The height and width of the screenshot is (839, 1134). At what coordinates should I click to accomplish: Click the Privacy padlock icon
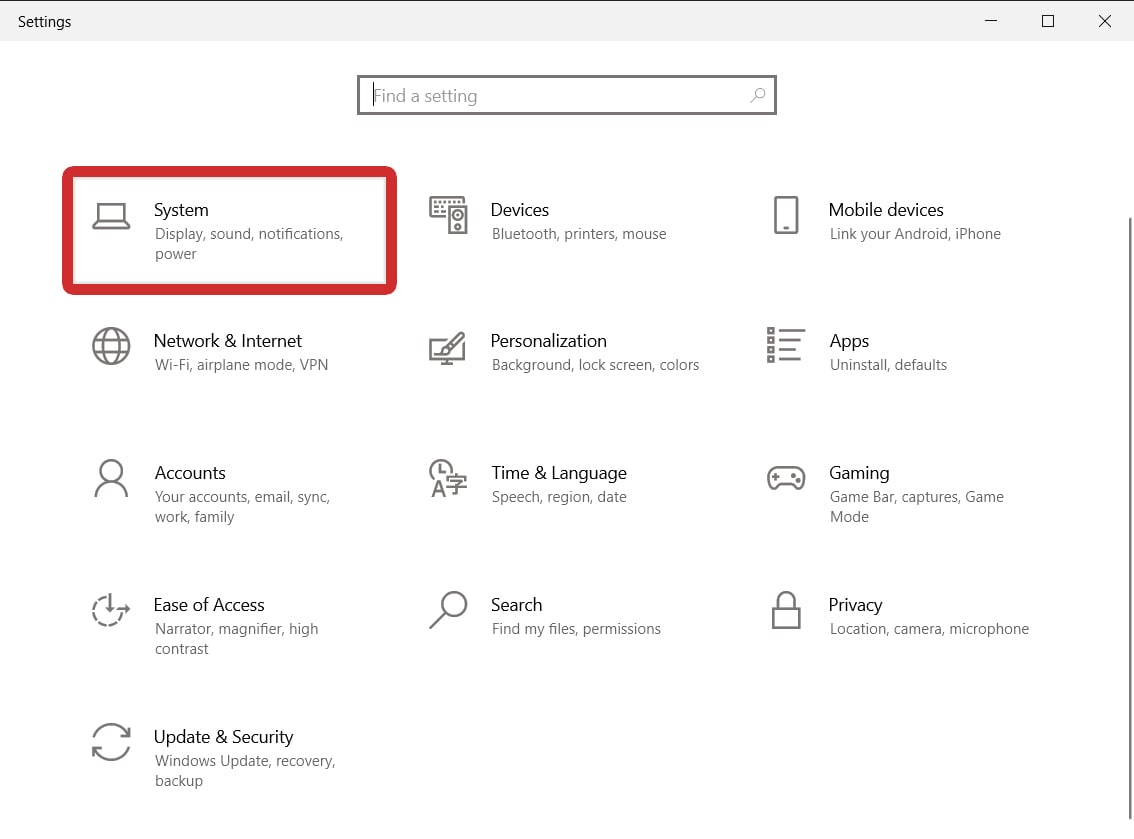pos(786,610)
